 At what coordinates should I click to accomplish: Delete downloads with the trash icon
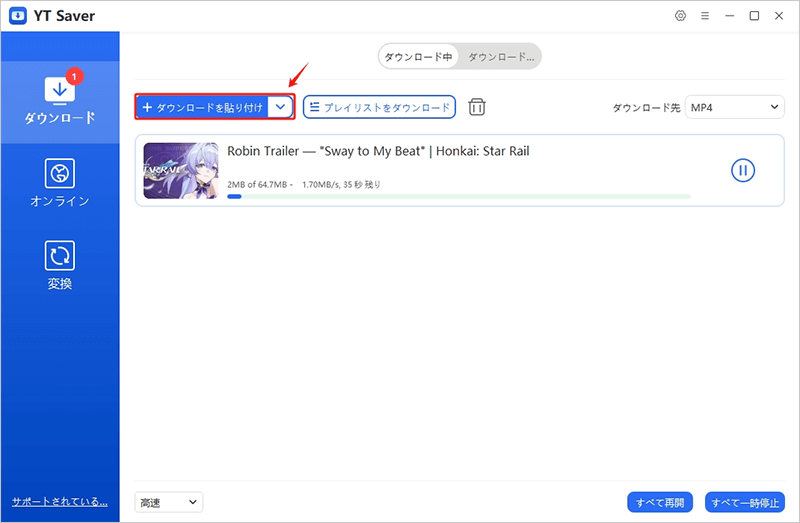477,107
